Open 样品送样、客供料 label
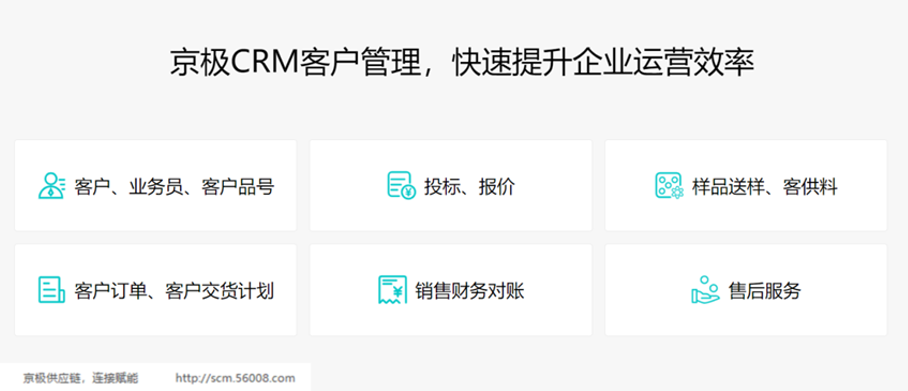This screenshot has height=391, width=908. (764, 187)
